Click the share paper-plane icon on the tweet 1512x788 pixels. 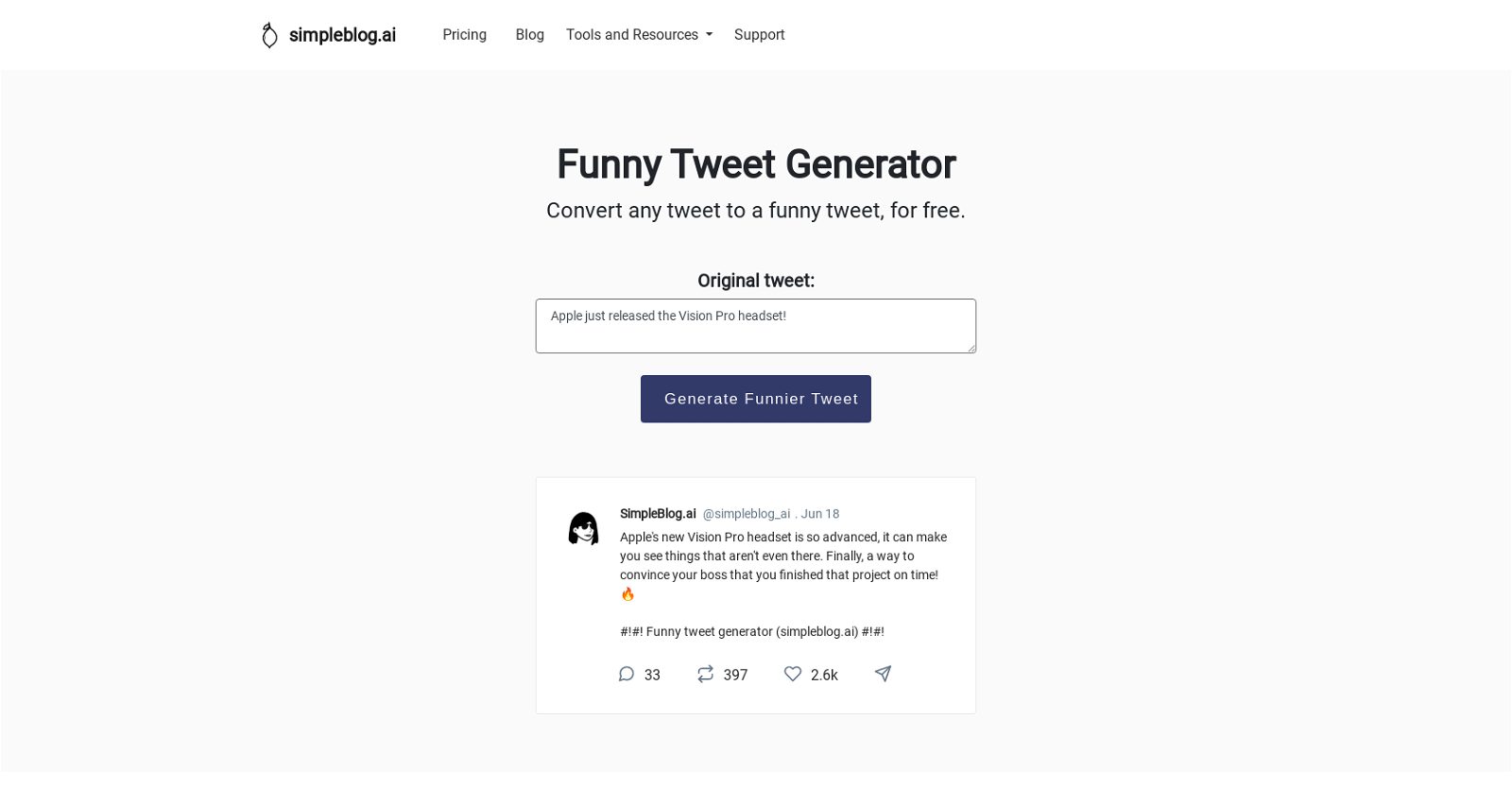point(883,674)
